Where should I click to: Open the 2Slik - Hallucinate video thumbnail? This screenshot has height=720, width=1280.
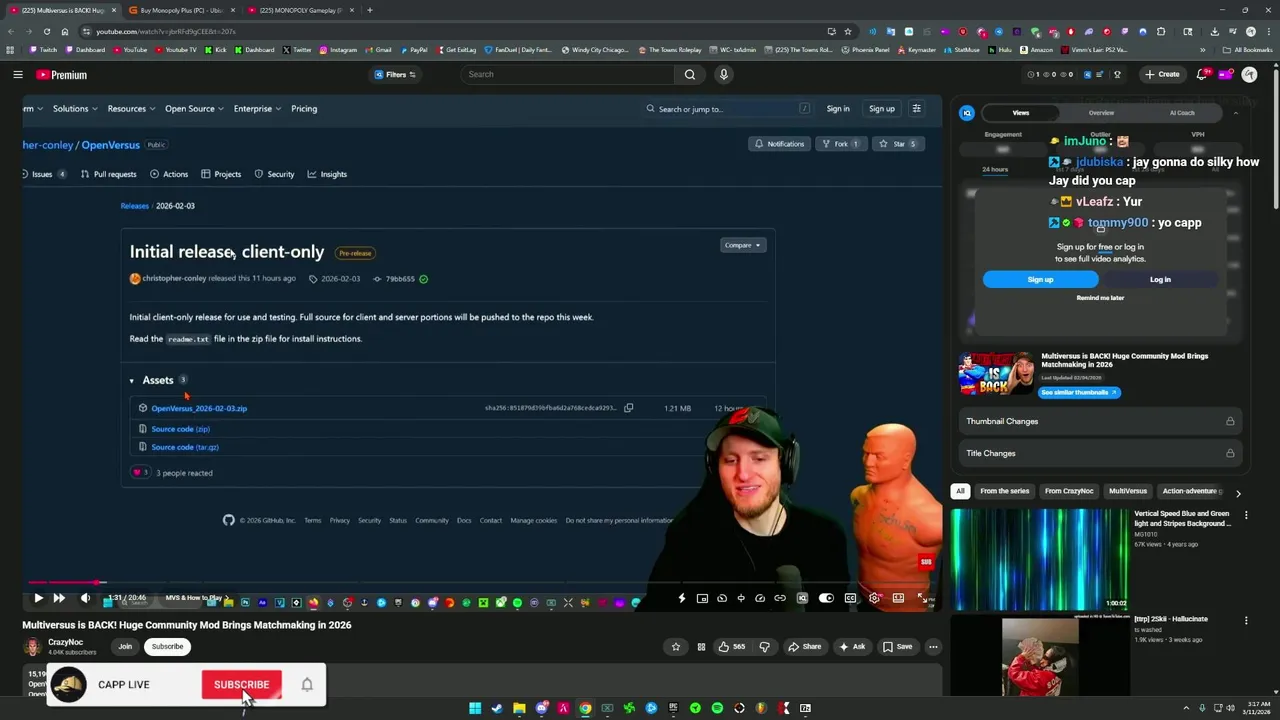click(1040, 657)
